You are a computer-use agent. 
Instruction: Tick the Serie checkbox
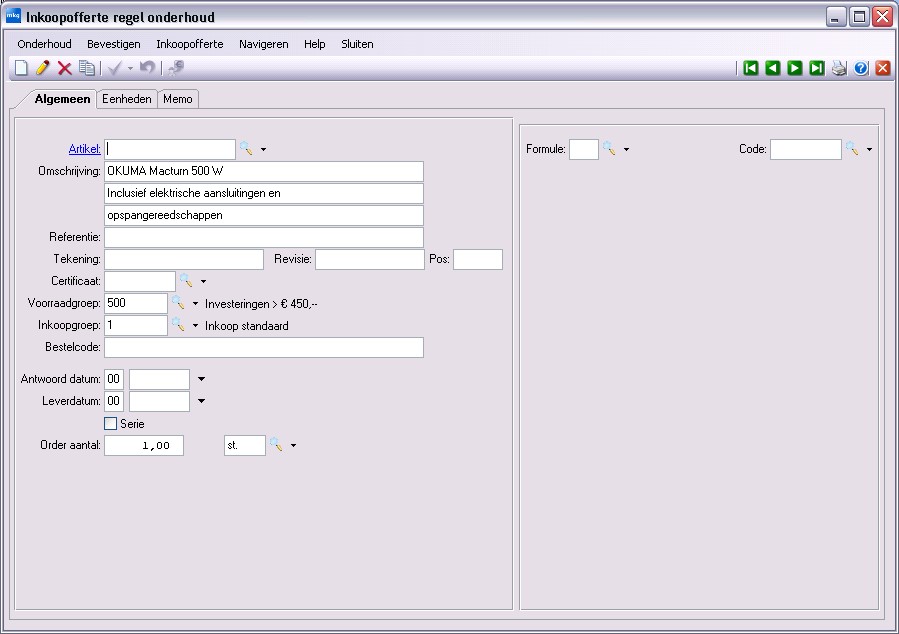click(111, 424)
